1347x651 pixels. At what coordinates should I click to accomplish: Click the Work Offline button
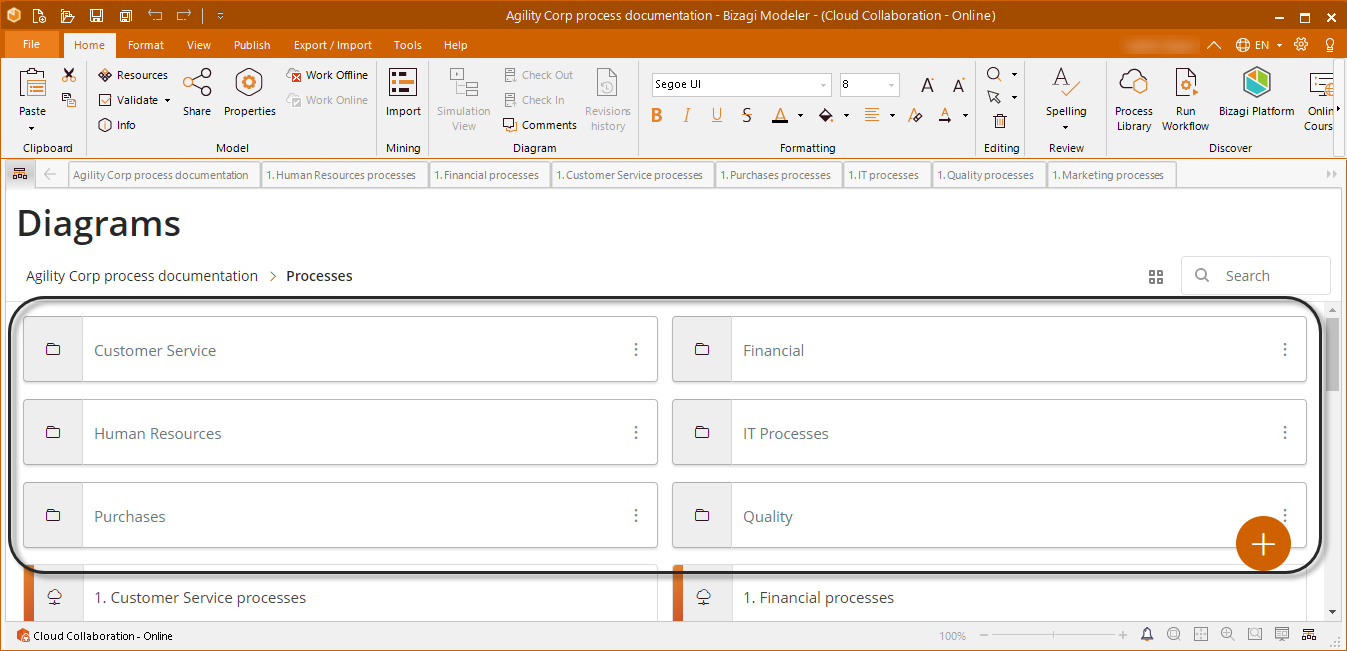[x=327, y=75]
